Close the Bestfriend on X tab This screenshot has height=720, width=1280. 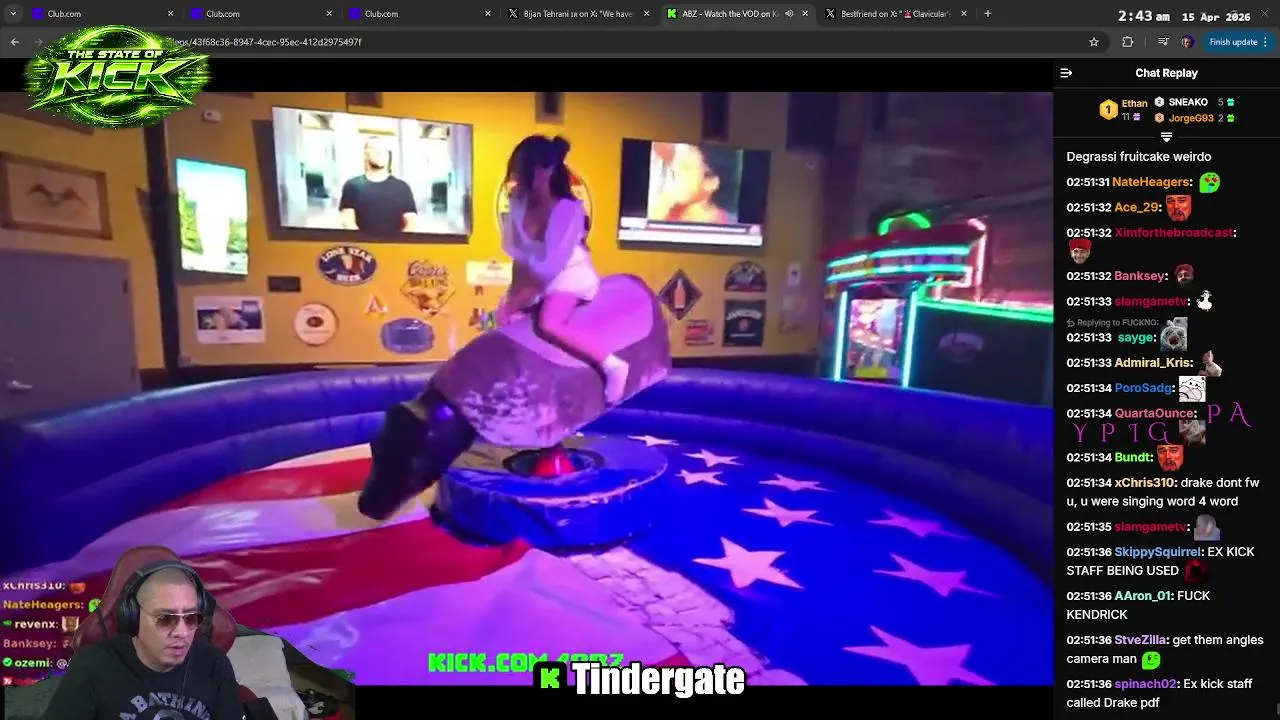(x=964, y=14)
